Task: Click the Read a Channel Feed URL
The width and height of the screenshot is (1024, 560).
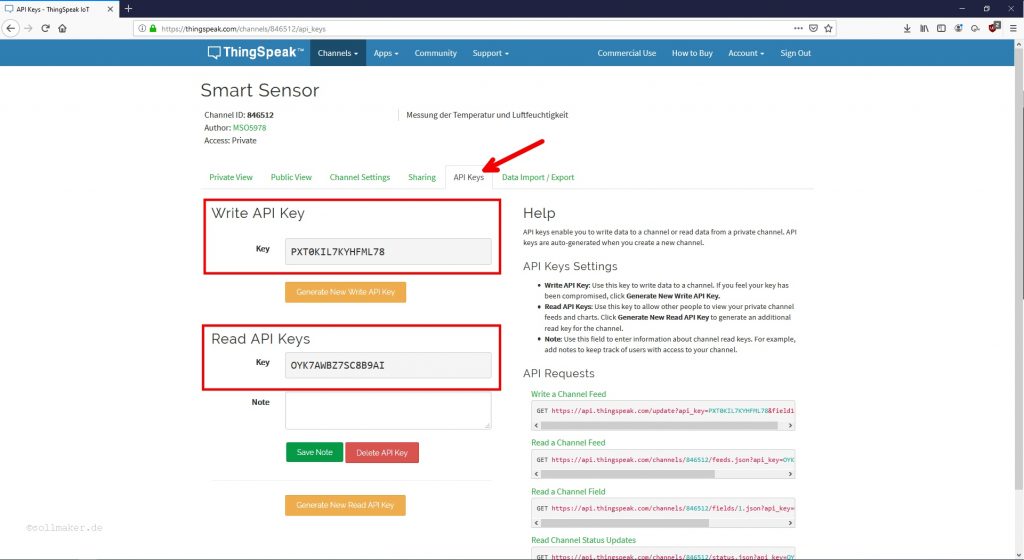Action: pyautogui.click(x=673, y=459)
